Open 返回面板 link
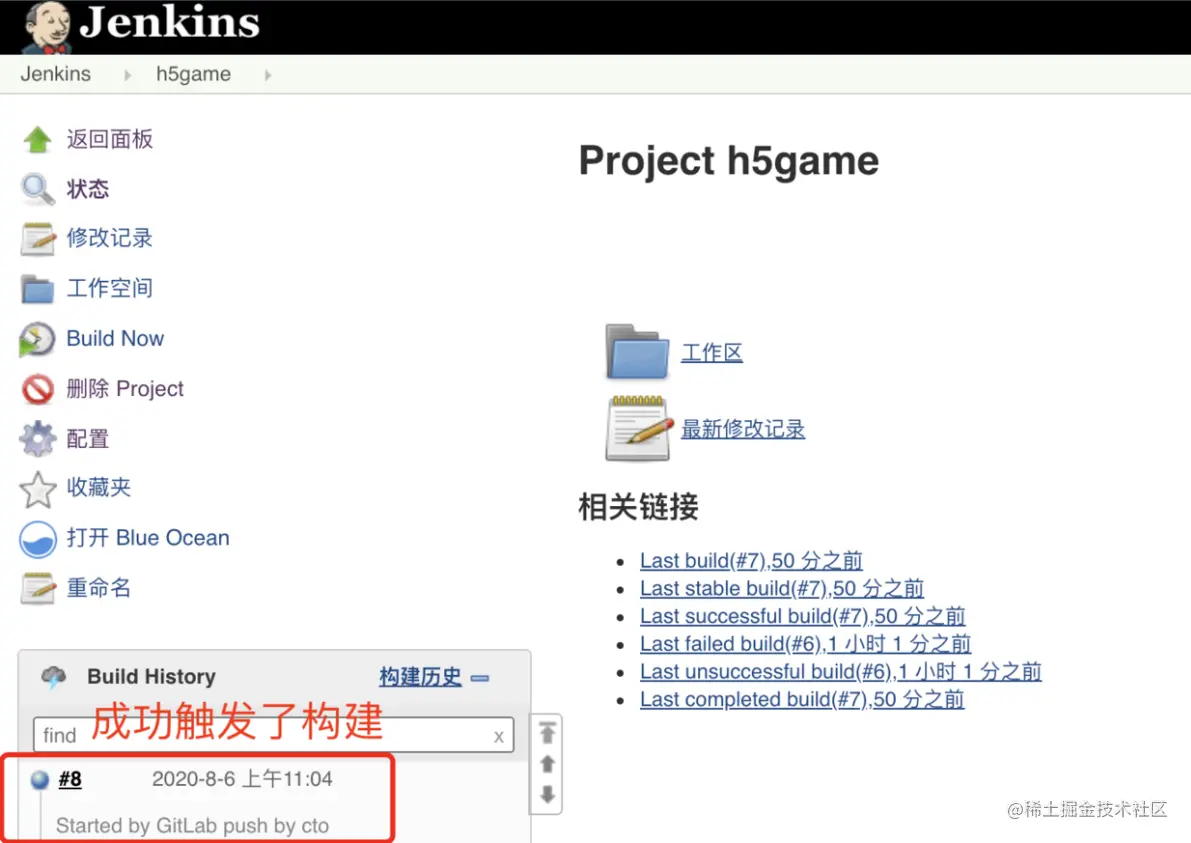Viewport: 1191px width, 843px height. (x=109, y=139)
